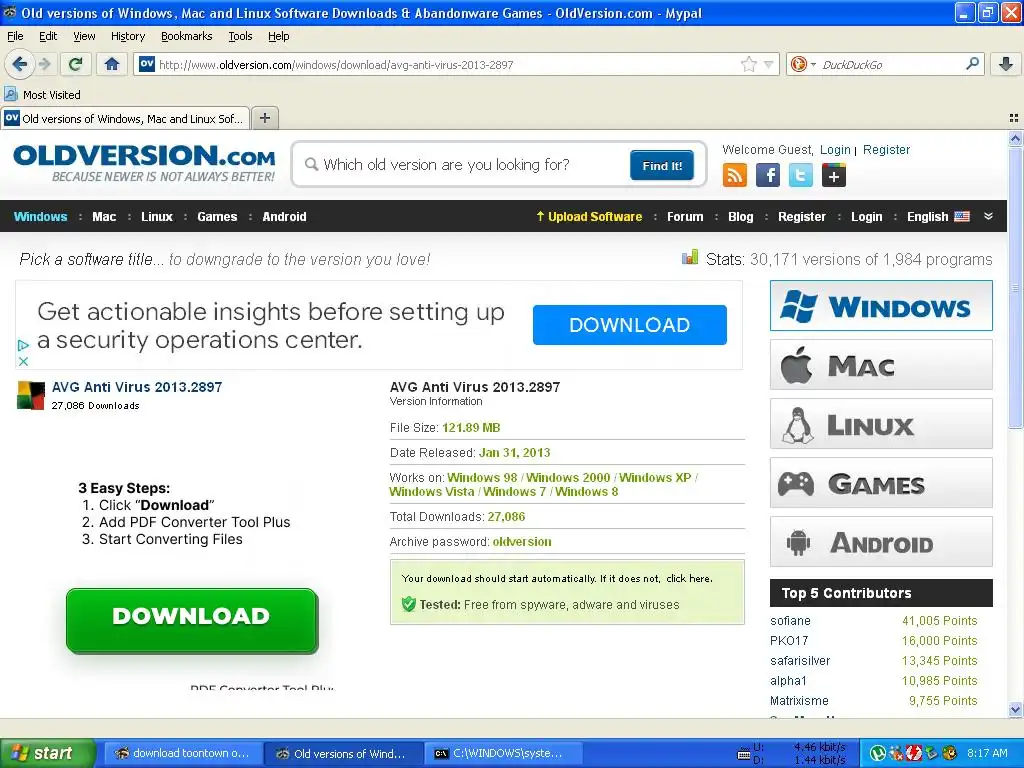Open the URL history dropdown arrow
Viewport: 1024px width, 768px height.
(769, 64)
